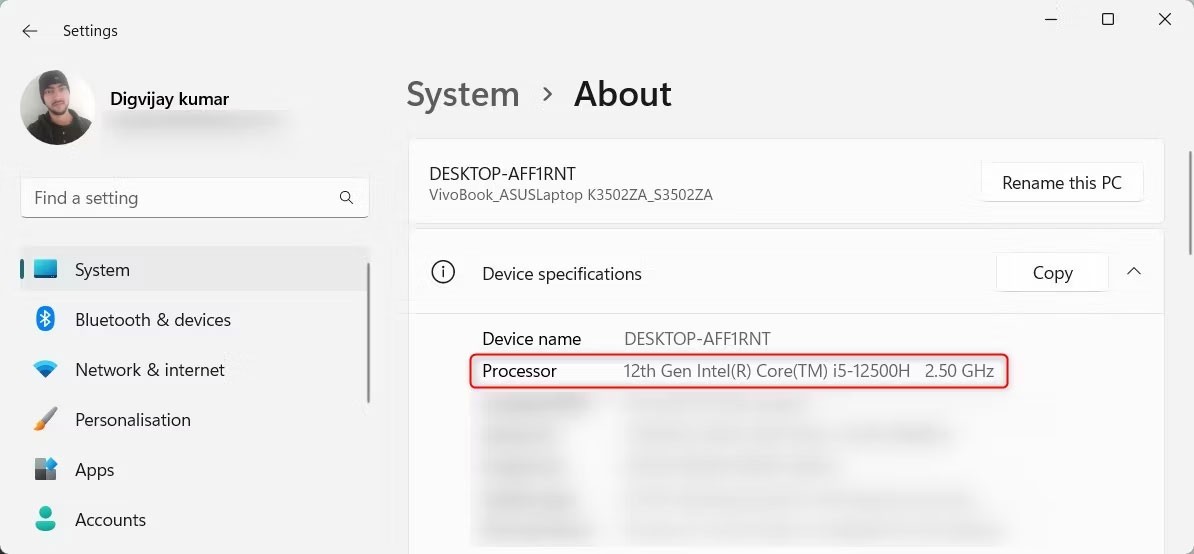Focus the Find a setting search box
1194x554 pixels.
(180, 198)
